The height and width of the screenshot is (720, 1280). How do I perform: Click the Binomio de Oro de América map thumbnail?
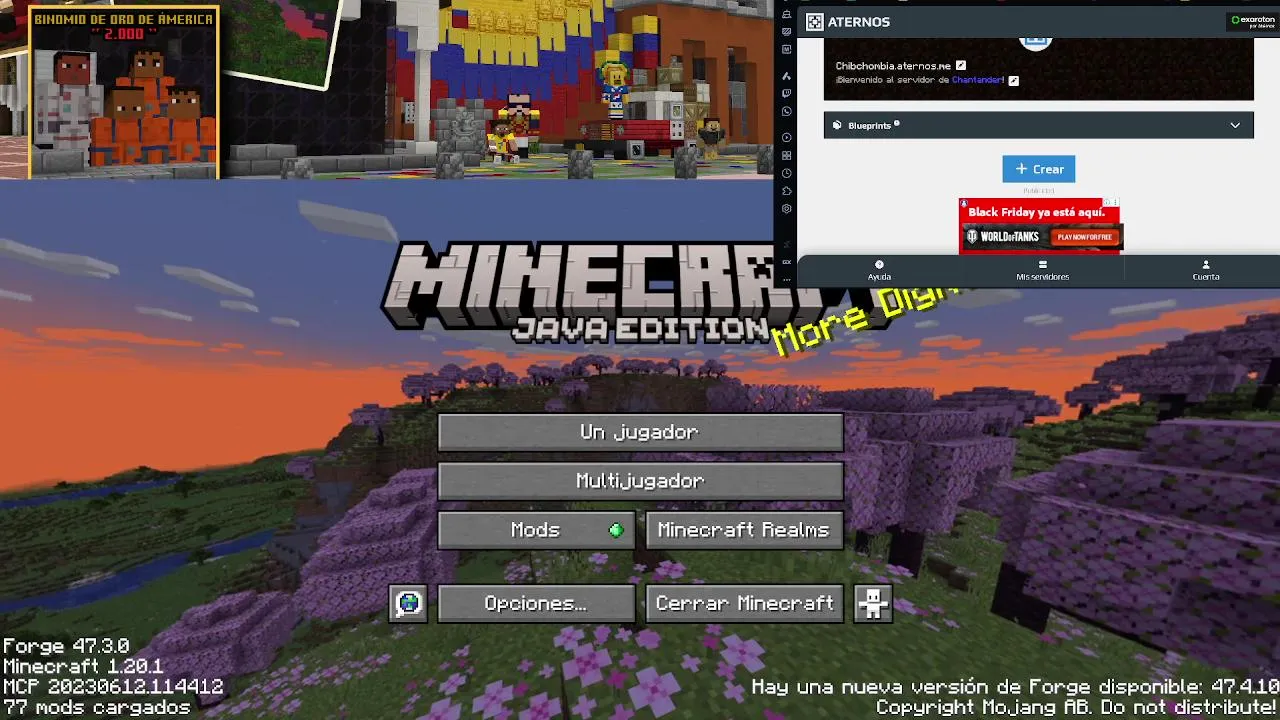tap(124, 92)
